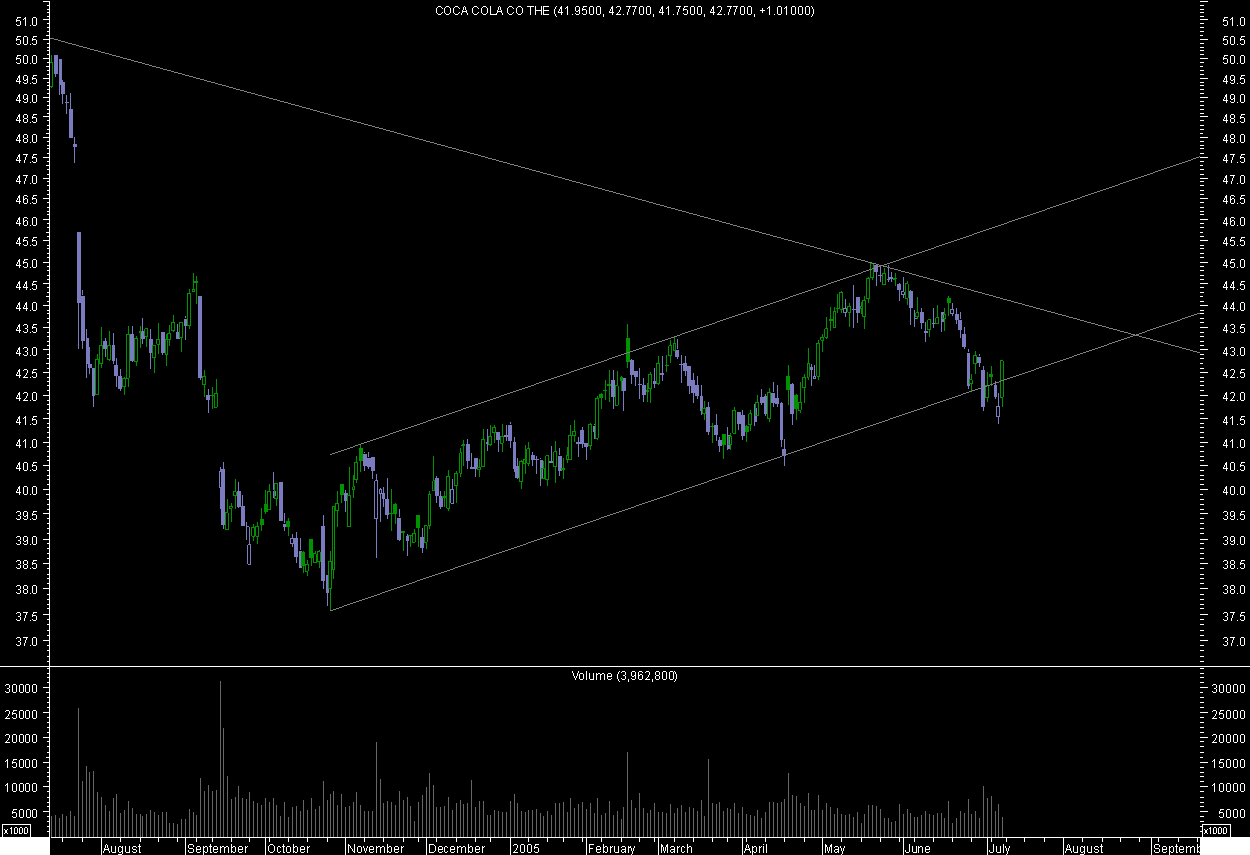Click 15000 on the right volume axis

(1227, 763)
